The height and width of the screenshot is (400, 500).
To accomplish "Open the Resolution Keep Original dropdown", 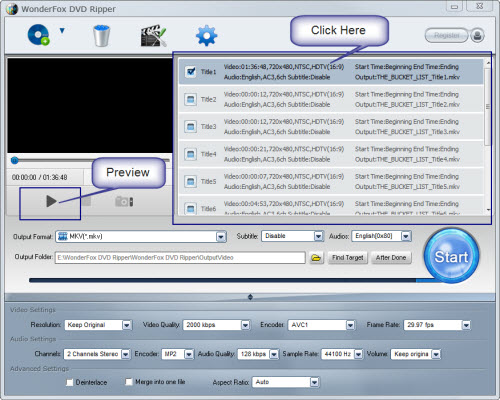I will [126, 325].
